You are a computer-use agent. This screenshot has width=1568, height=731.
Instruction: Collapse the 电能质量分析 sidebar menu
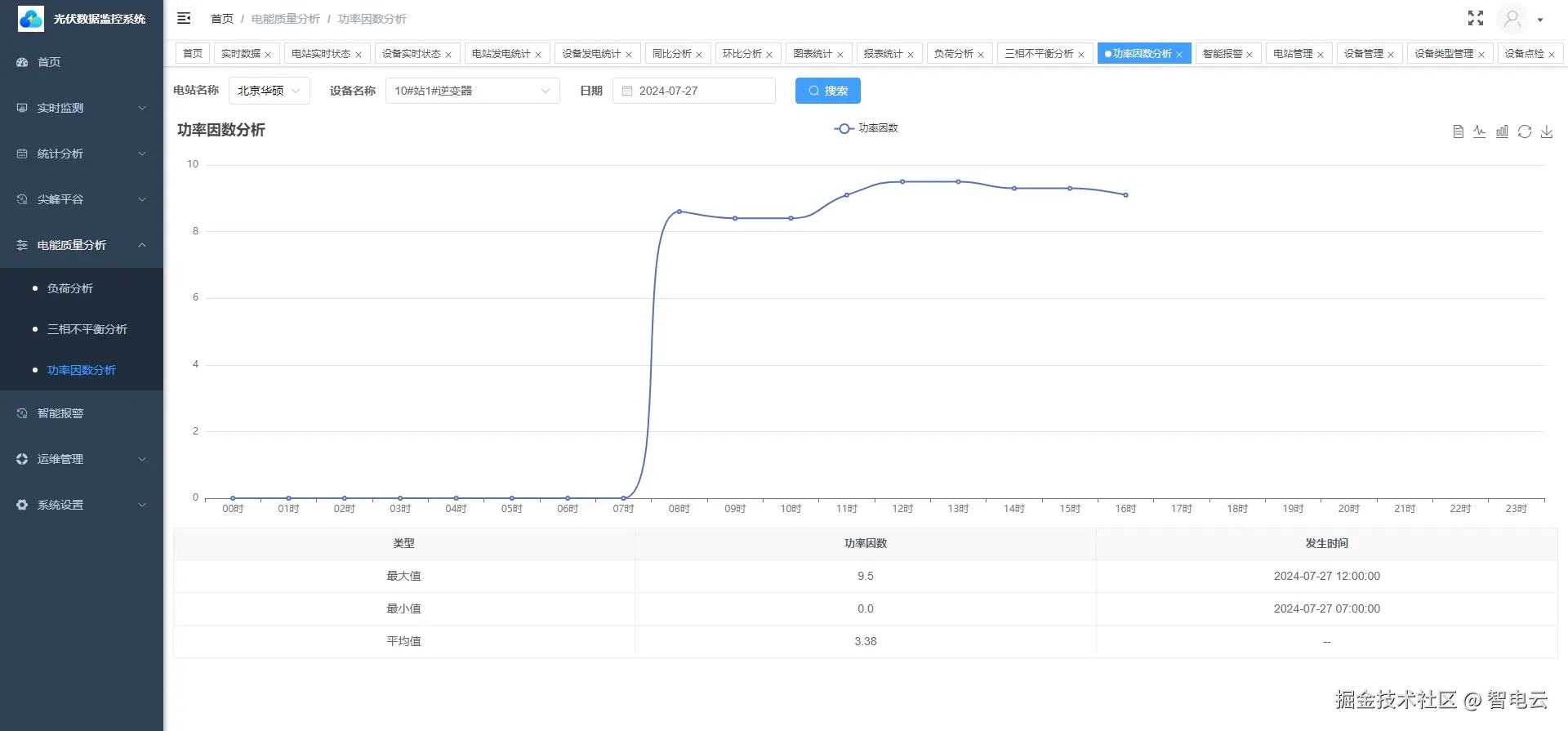click(x=82, y=245)
